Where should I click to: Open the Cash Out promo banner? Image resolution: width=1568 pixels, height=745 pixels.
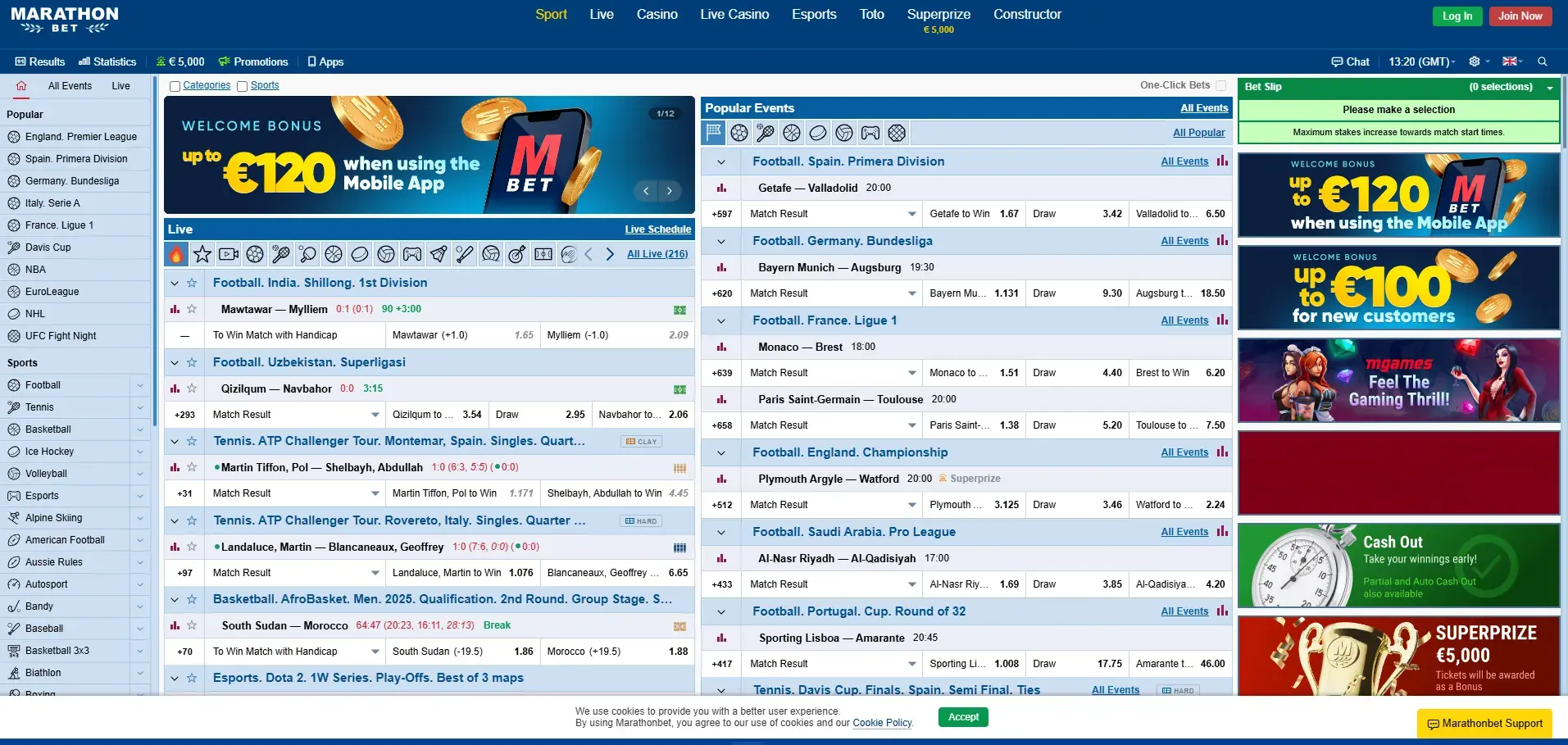(1398, 566)
